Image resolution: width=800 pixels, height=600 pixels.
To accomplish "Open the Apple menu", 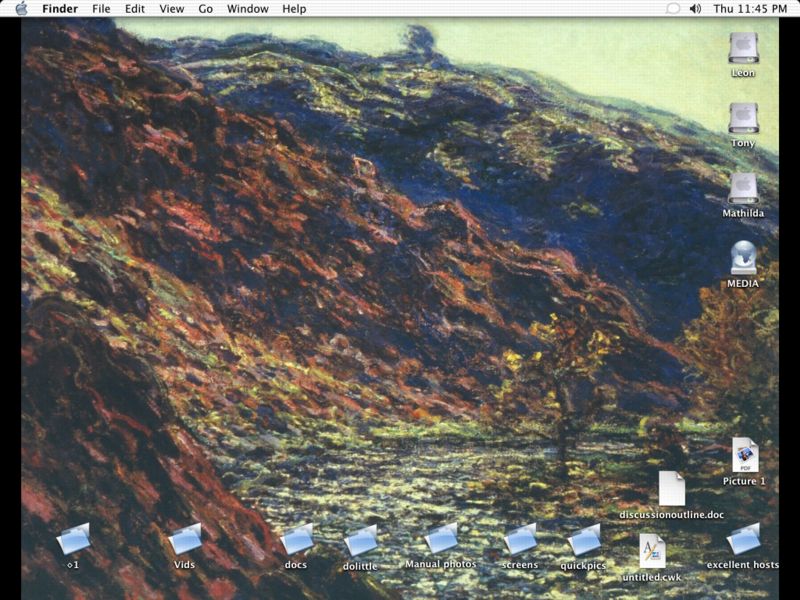I will click(21, 9).
